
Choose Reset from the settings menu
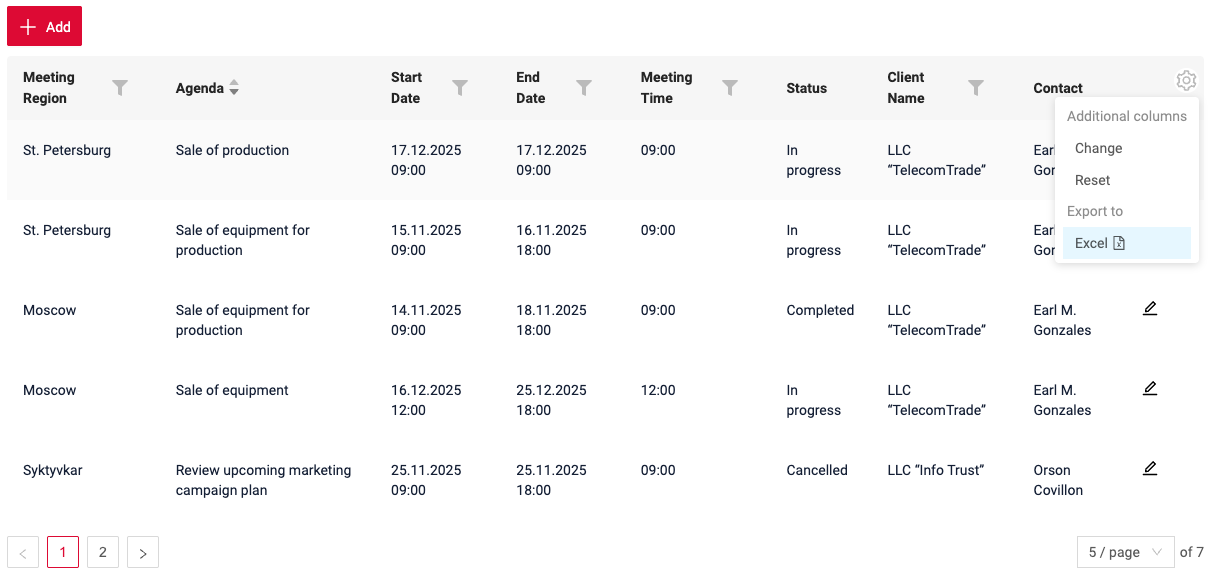(1092, 180)
